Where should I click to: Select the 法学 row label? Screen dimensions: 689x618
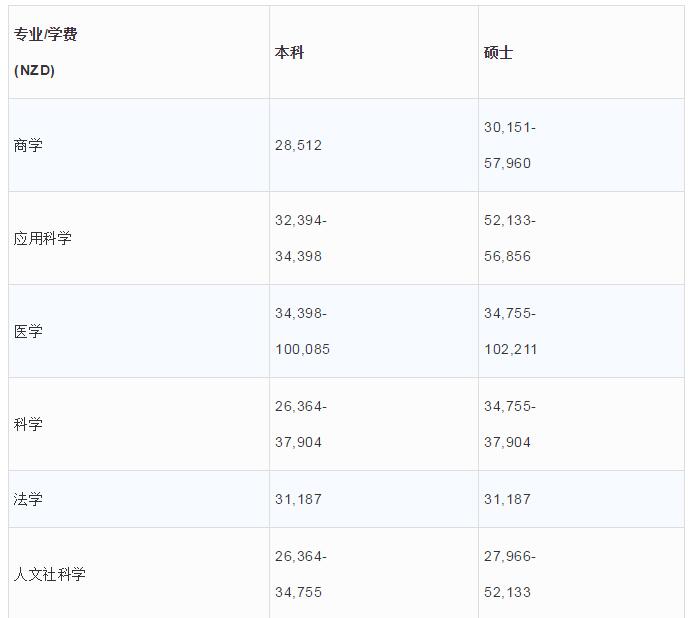[x=28, y=499]
